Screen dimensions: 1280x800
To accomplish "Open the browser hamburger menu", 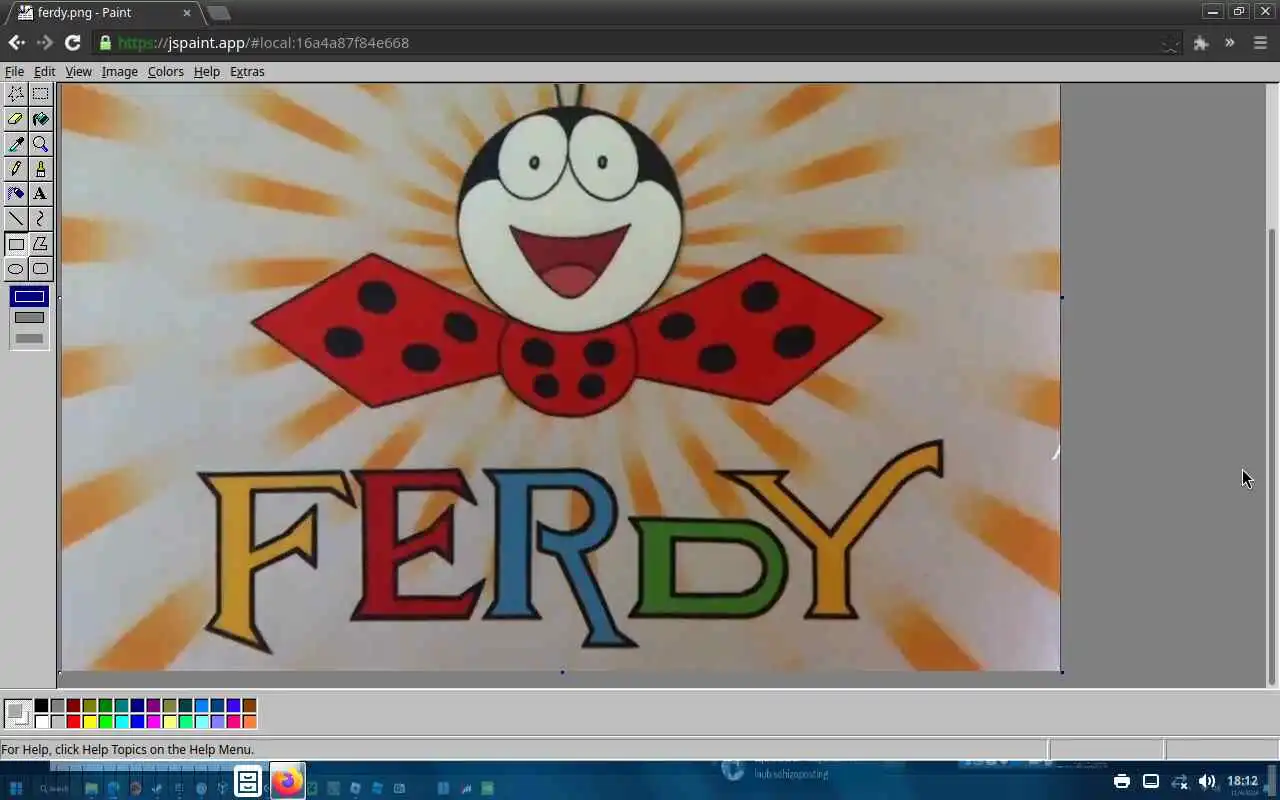I will [1260, 43].
